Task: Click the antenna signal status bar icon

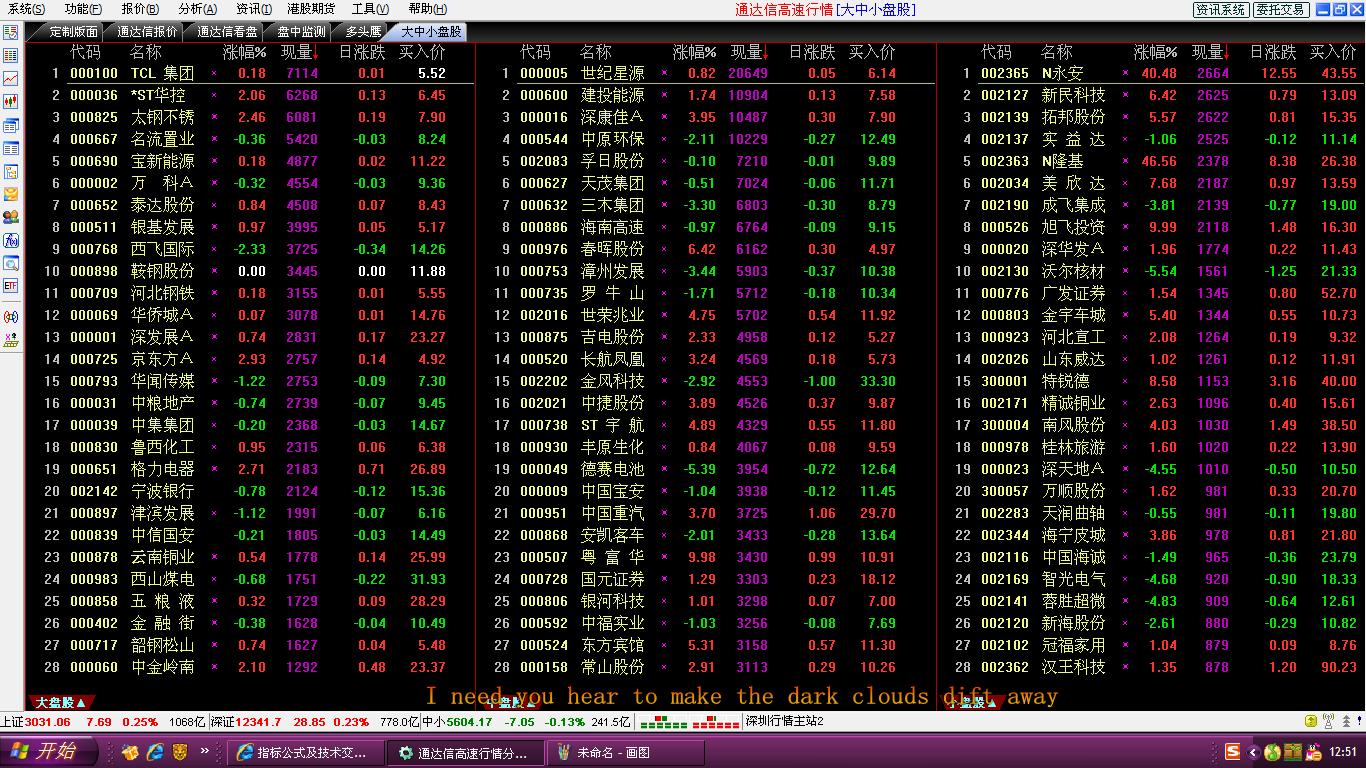Action: pos(1328,721)
